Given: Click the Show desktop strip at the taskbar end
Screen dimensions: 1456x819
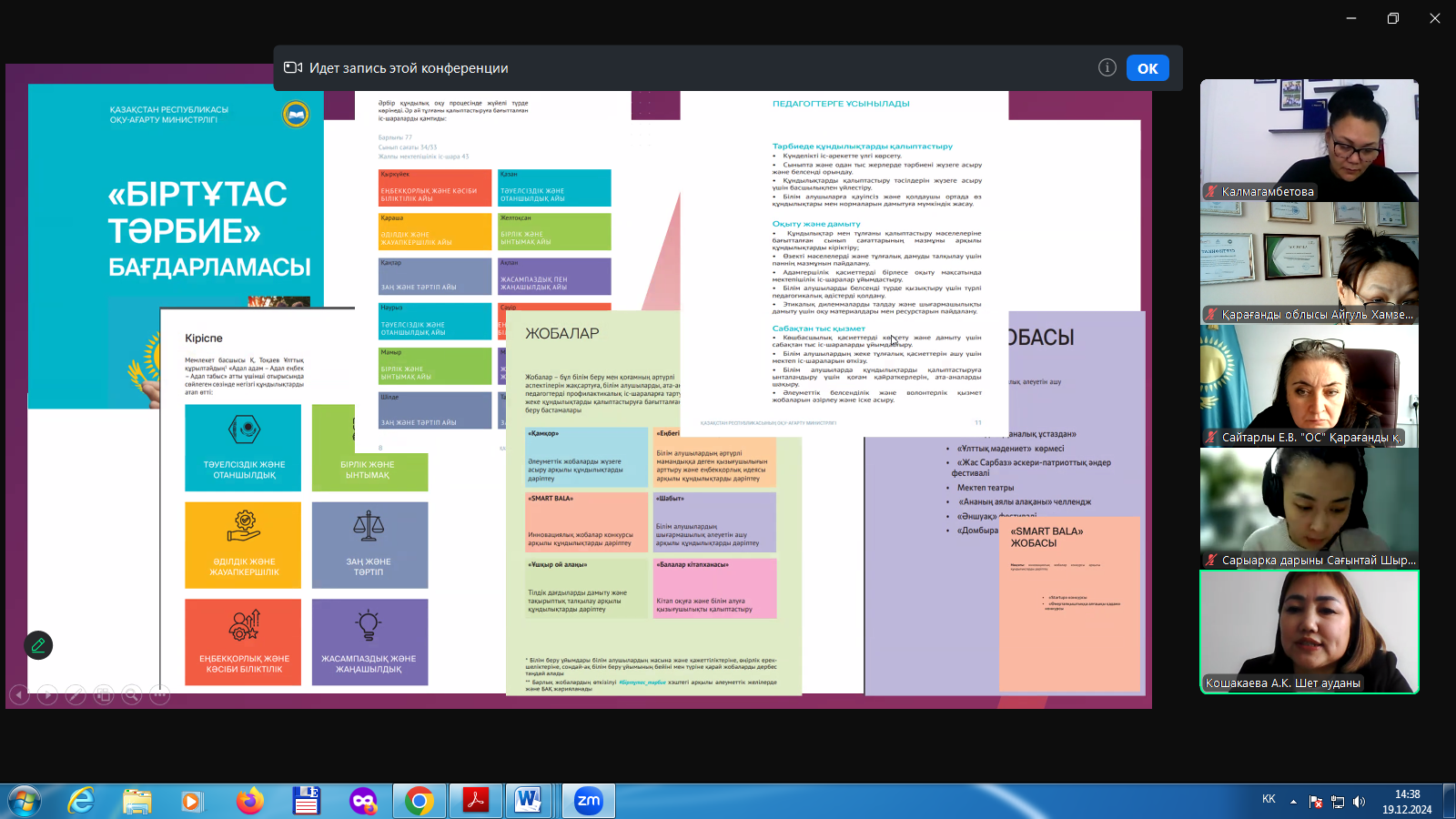Looking at the screenshot, I should click(1449, 802).
